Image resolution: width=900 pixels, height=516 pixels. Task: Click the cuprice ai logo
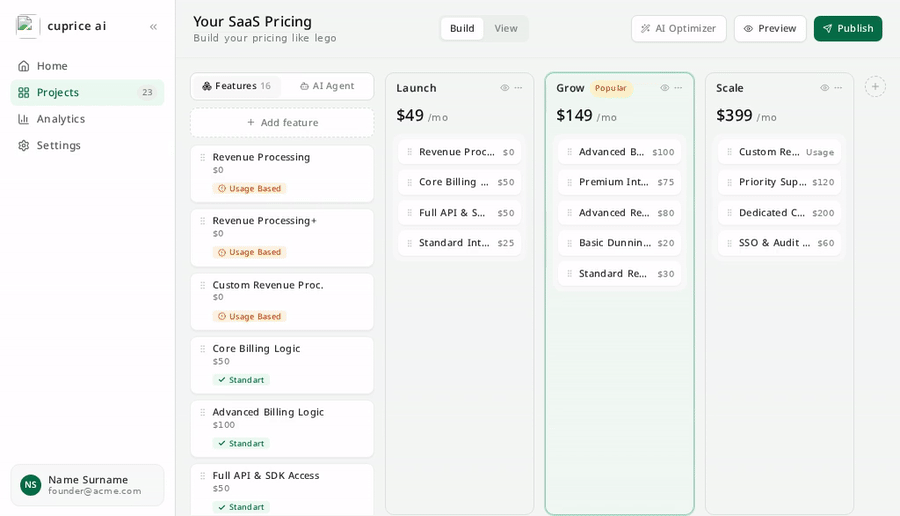tap(26, 26)
